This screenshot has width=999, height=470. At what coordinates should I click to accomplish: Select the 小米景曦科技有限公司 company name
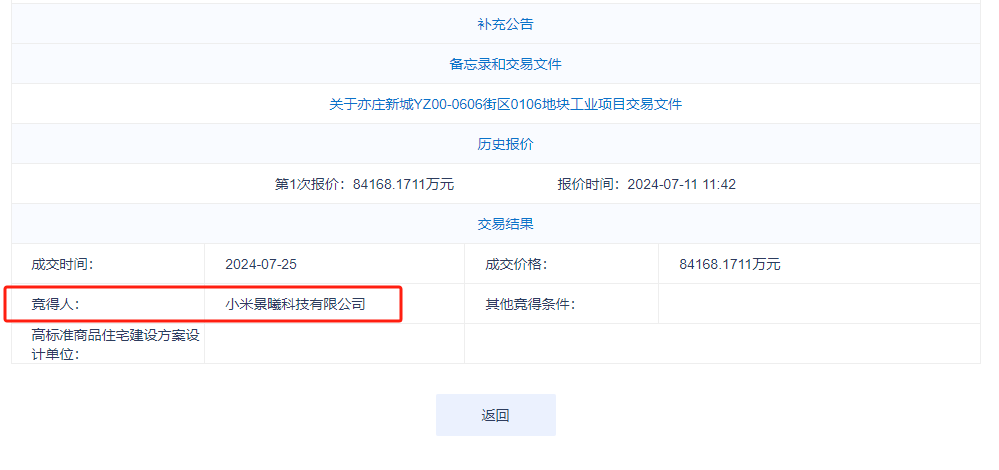tap(295, 303)
